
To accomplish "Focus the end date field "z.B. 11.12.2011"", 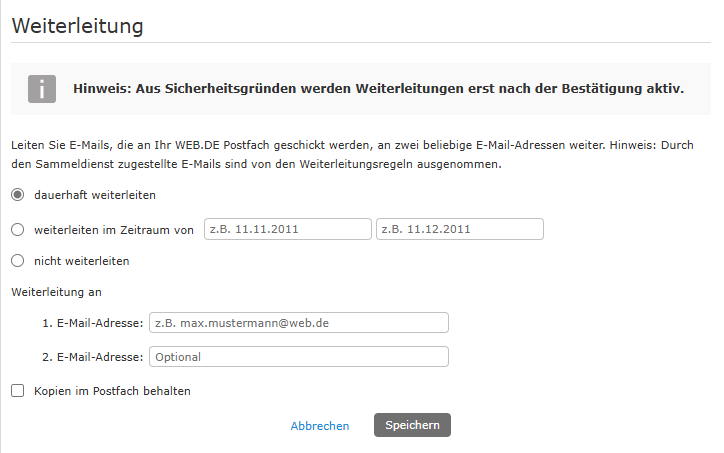I will 460,229.
